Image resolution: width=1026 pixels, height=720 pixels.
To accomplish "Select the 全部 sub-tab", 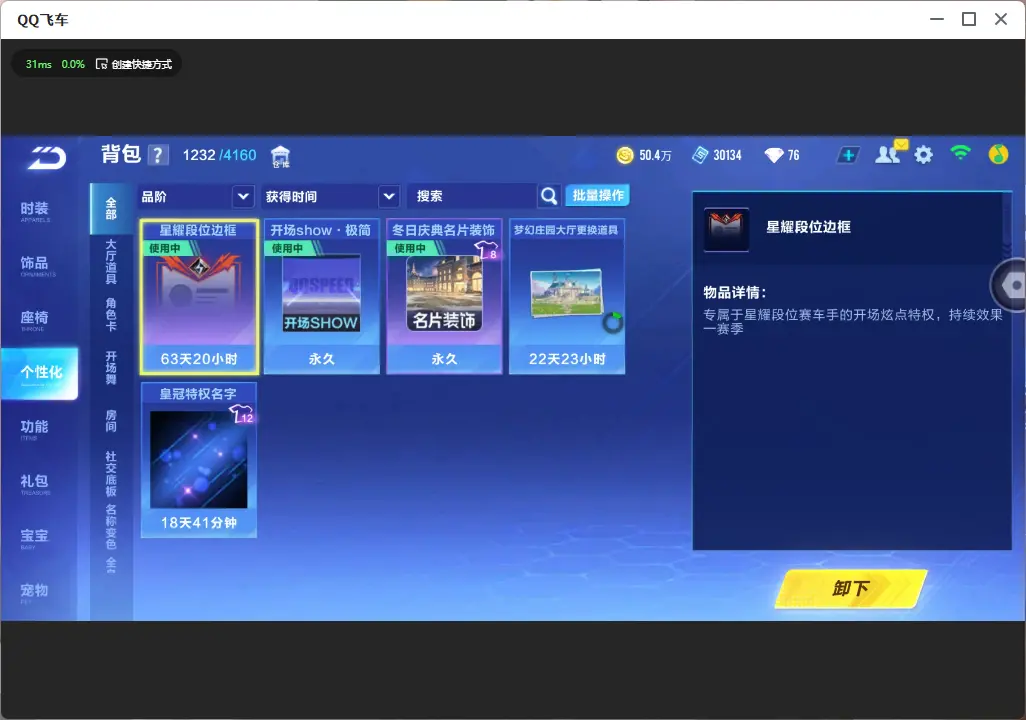I will 111,209.
